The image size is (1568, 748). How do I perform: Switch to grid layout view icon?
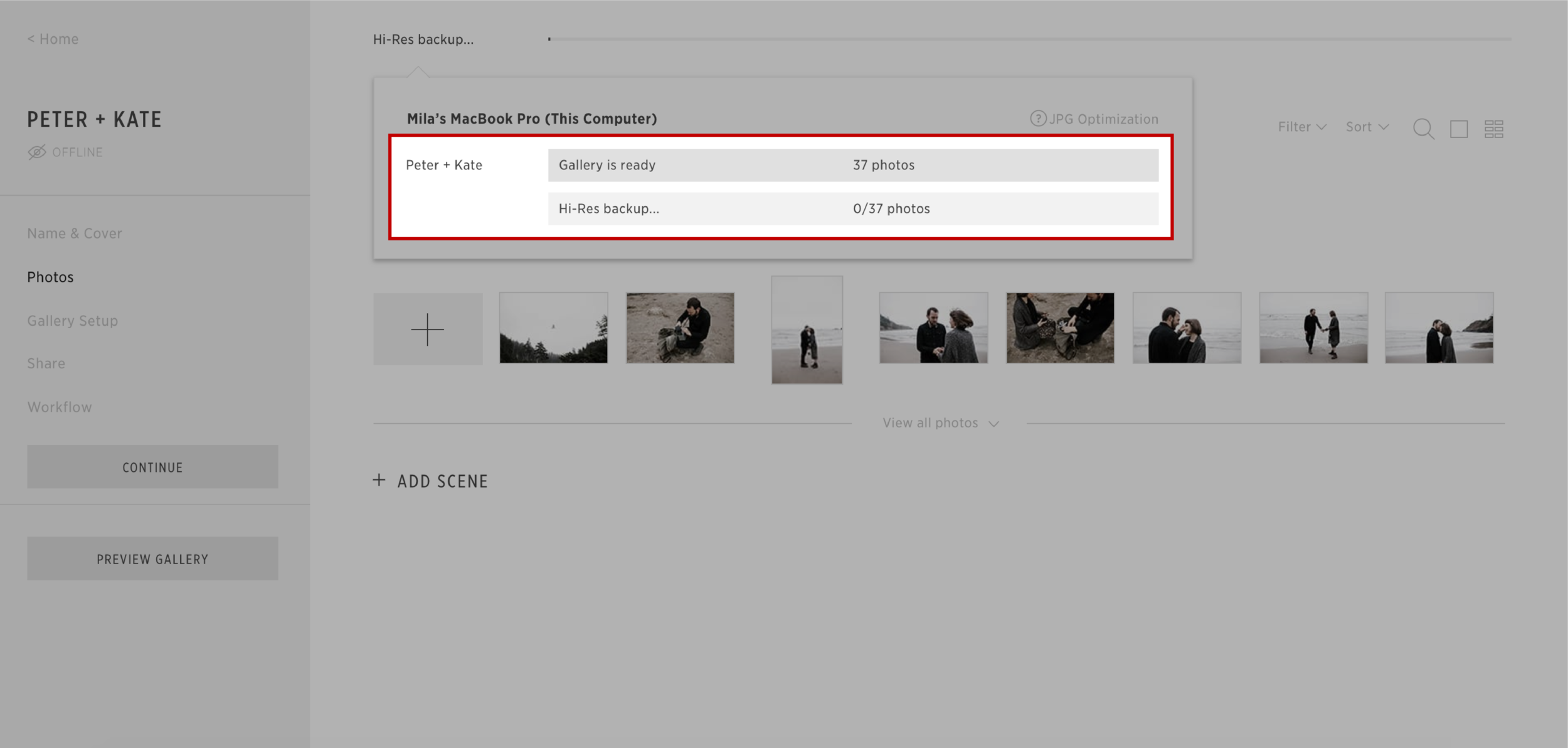coord(1493,129)
